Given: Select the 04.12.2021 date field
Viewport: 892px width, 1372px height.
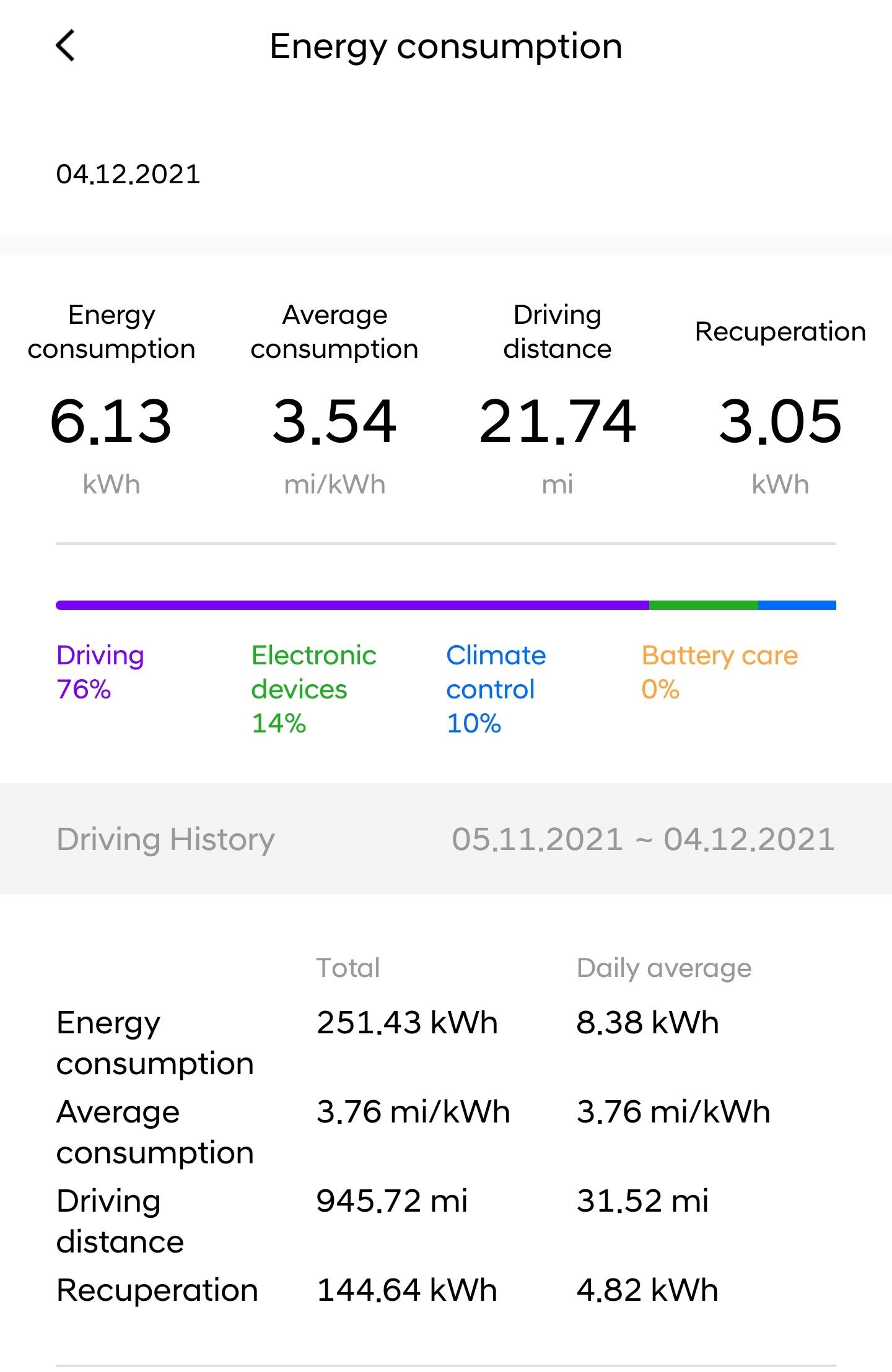Looking at the screenshot, I should (128, 174).
